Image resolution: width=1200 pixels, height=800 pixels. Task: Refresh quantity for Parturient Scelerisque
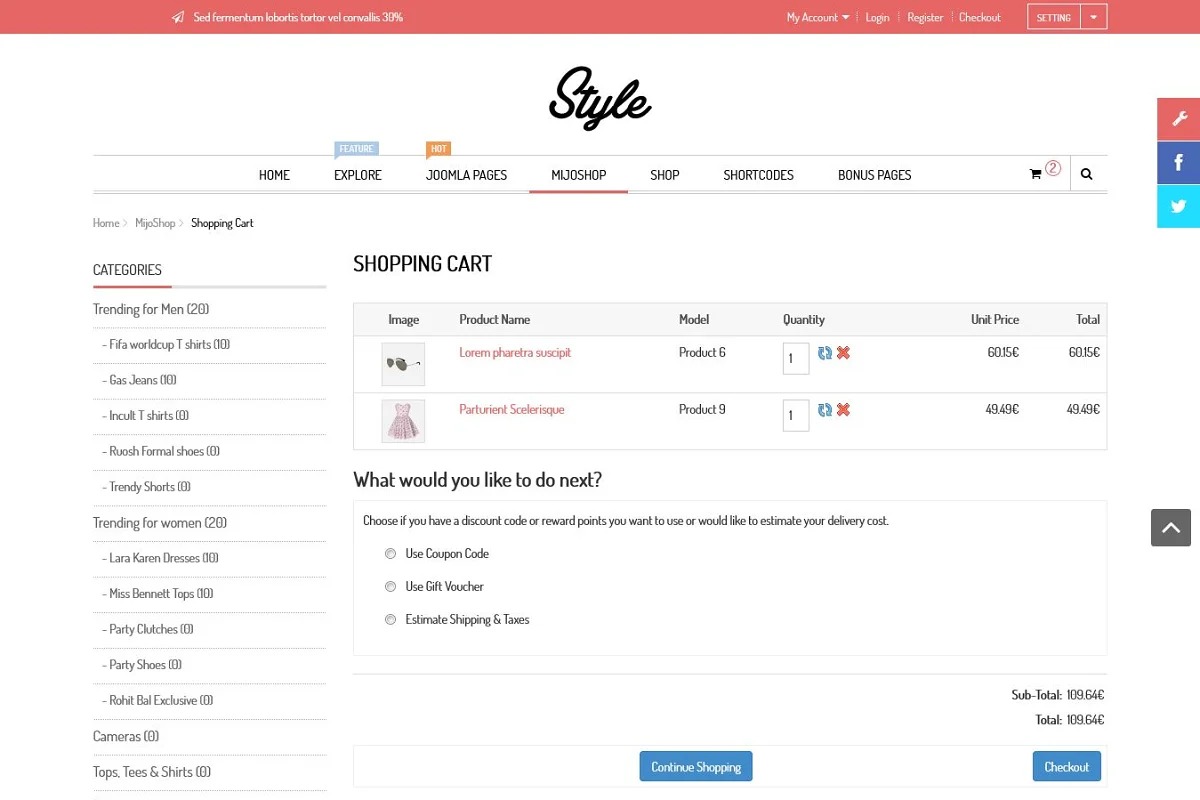click(825, 410)
